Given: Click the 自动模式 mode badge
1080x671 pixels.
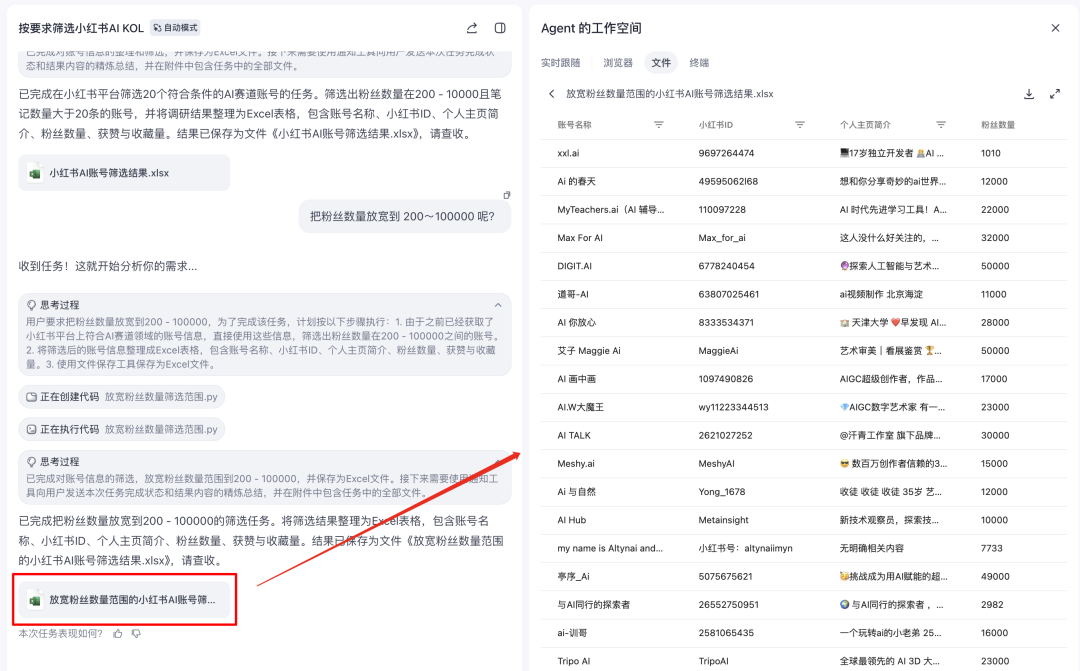Looking at the screenshot, I should pos(176,28).
